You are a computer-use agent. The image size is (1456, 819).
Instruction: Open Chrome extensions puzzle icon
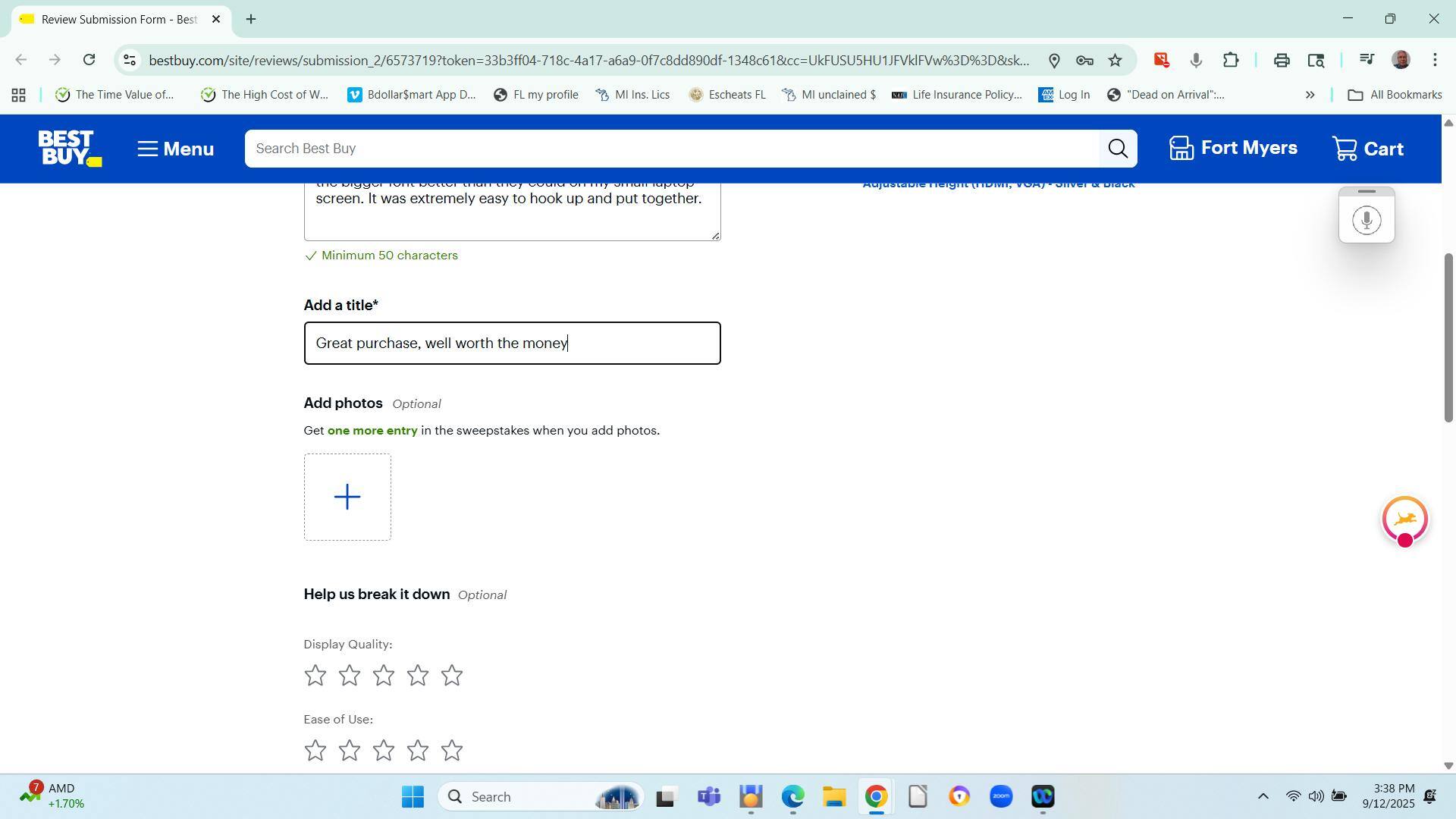(1231, 61)
